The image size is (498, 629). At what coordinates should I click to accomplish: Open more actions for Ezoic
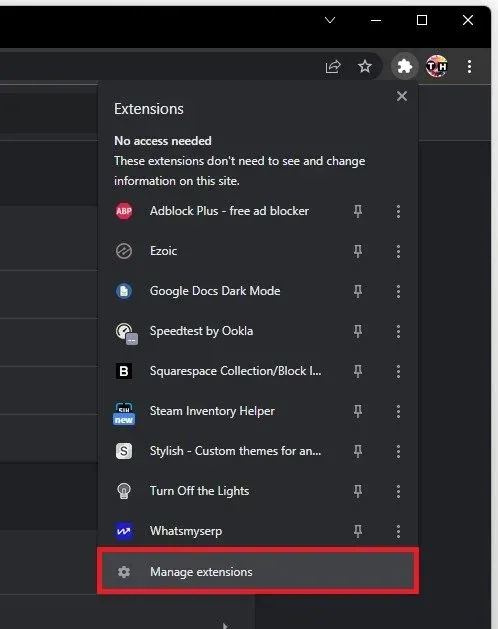398,251
